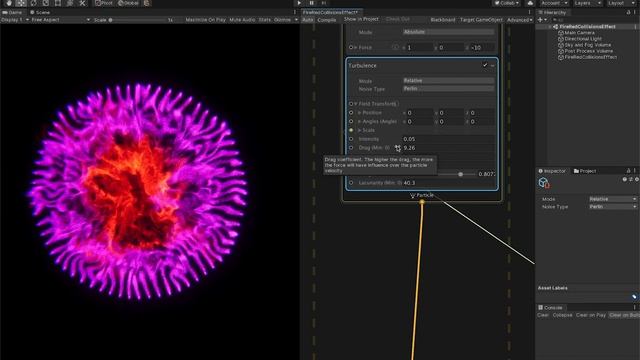Toggle the Blackboard panel
The height and width of the screenshot is (360, 640).
pyautogui.click(x=442, y=20)
